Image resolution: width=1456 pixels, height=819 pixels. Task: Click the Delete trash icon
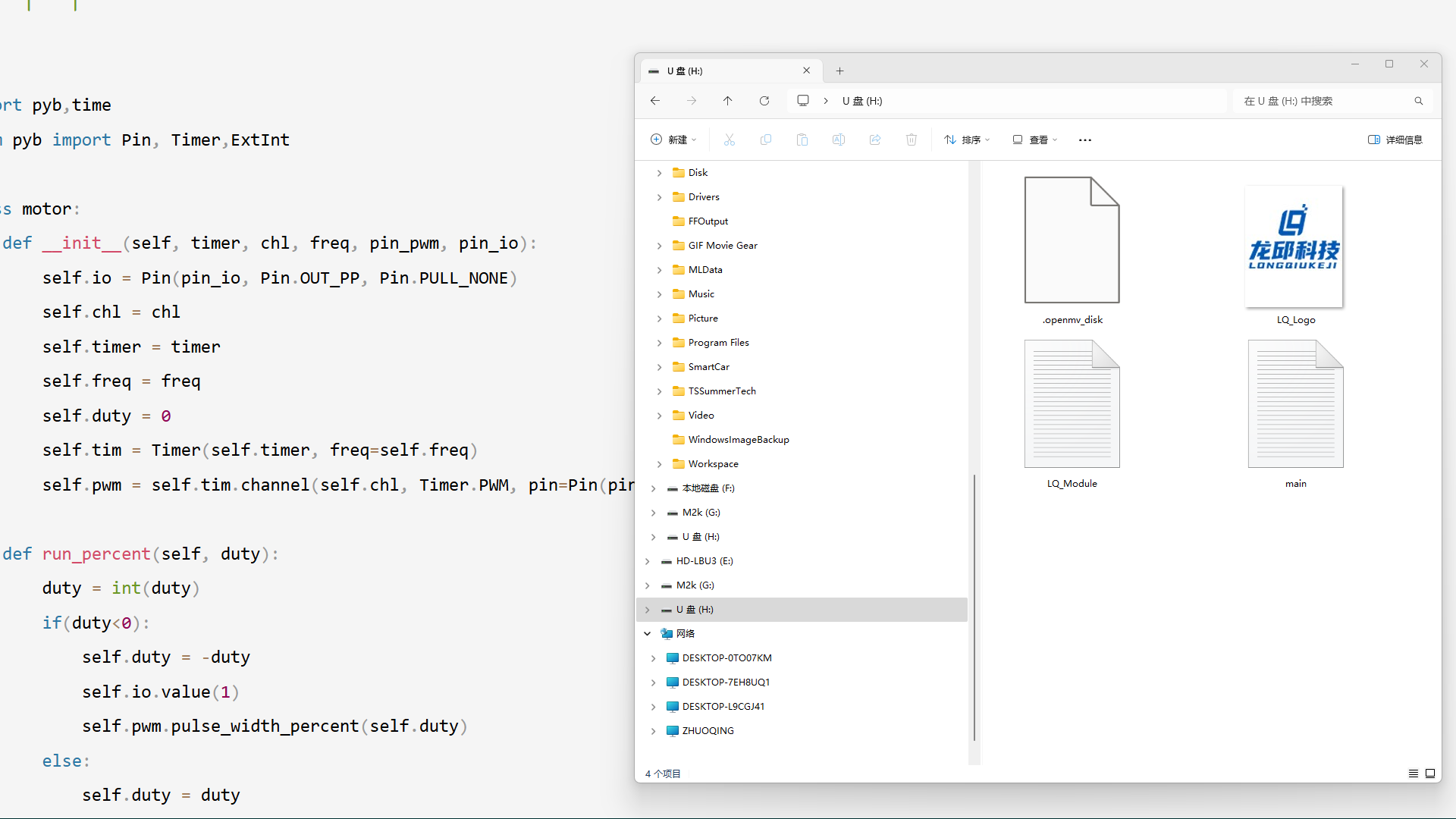click(912, 140)
